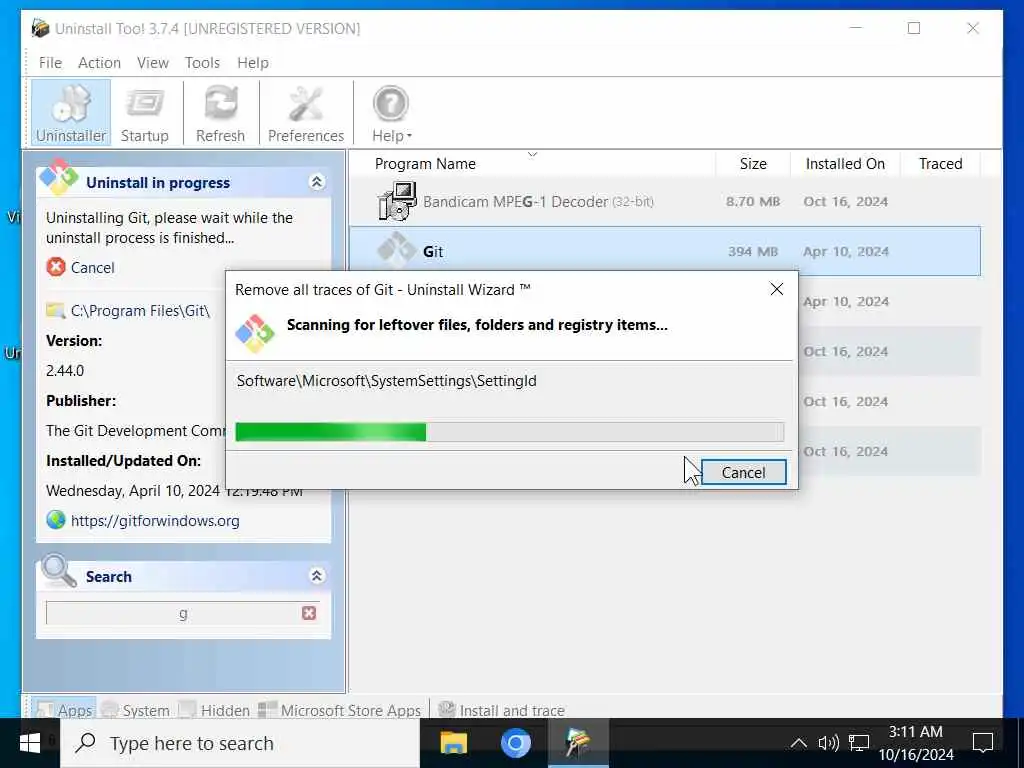Click the Uninstall Tool taskbar icon

578,743
